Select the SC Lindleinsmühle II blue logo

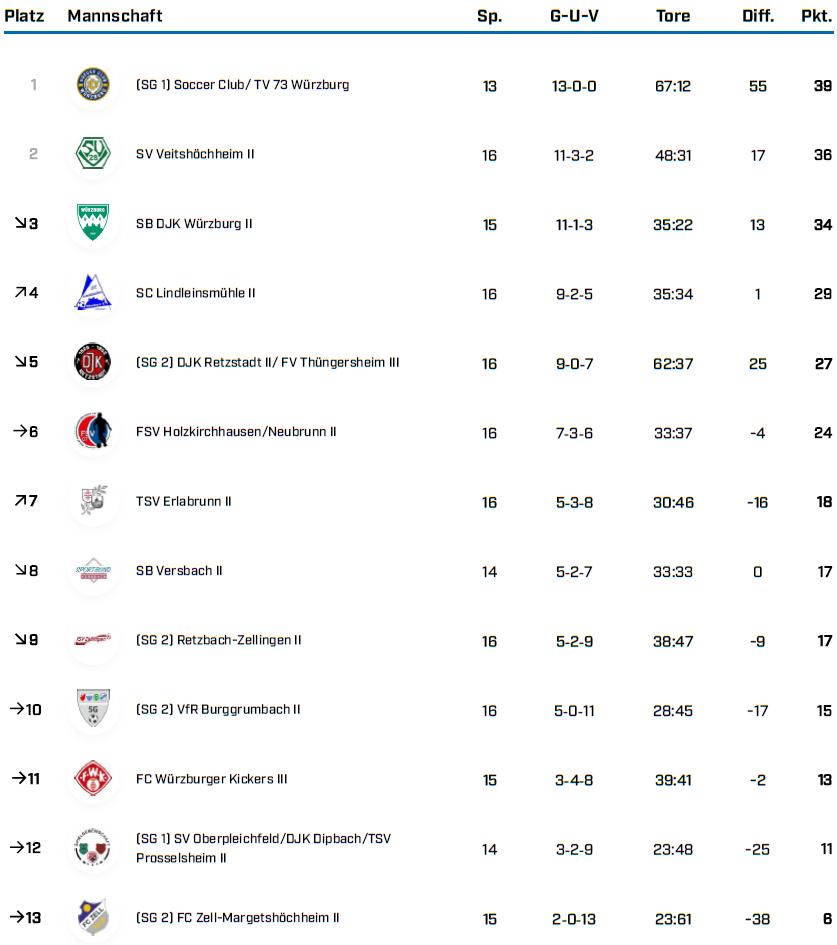(93, 294)
